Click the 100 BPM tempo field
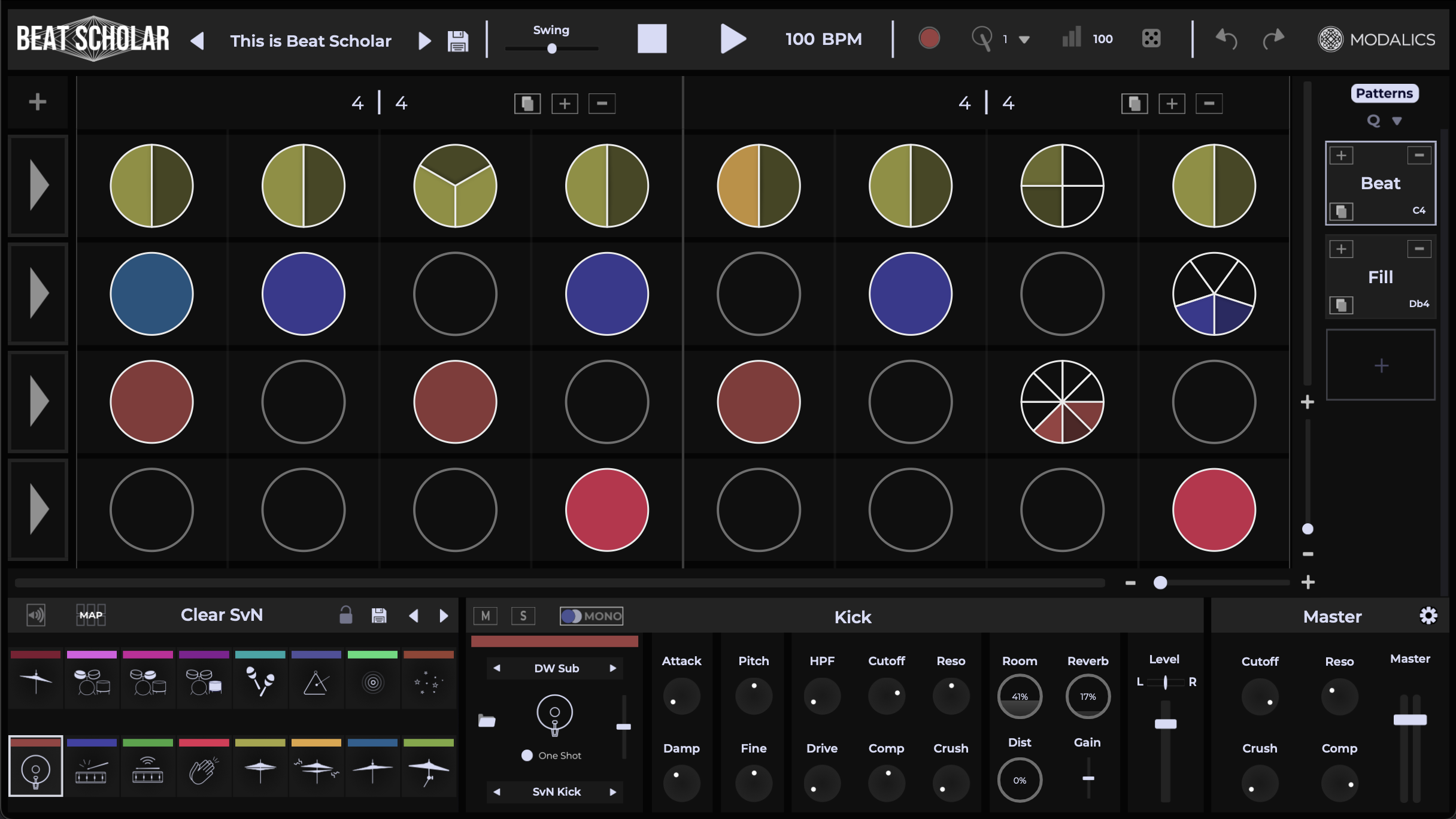This screenshot has height=819, width=1456. [x=824, y=40]
